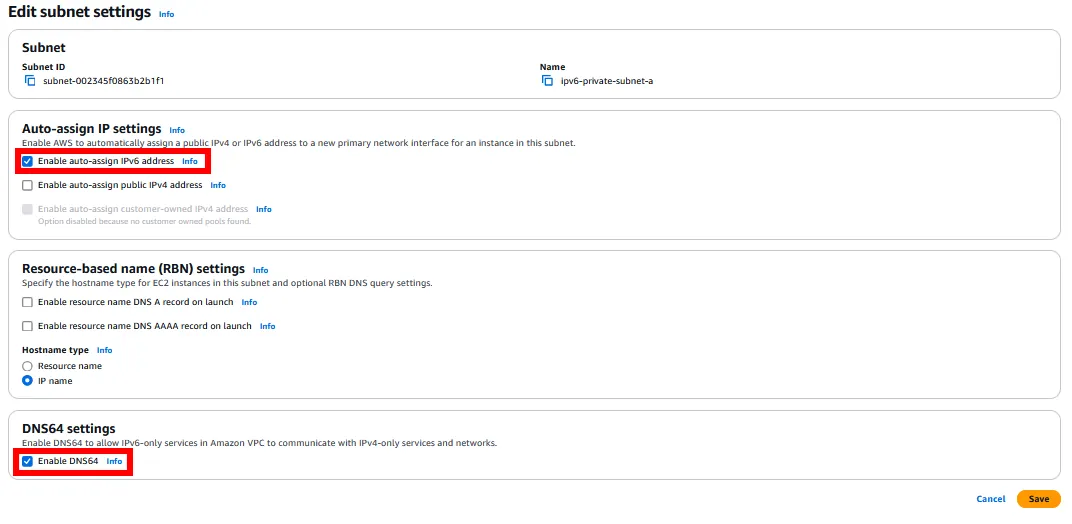Toggle the Enable DNS64 checkbox
This screenshot has width=1072, height=524.
point(28,461)
